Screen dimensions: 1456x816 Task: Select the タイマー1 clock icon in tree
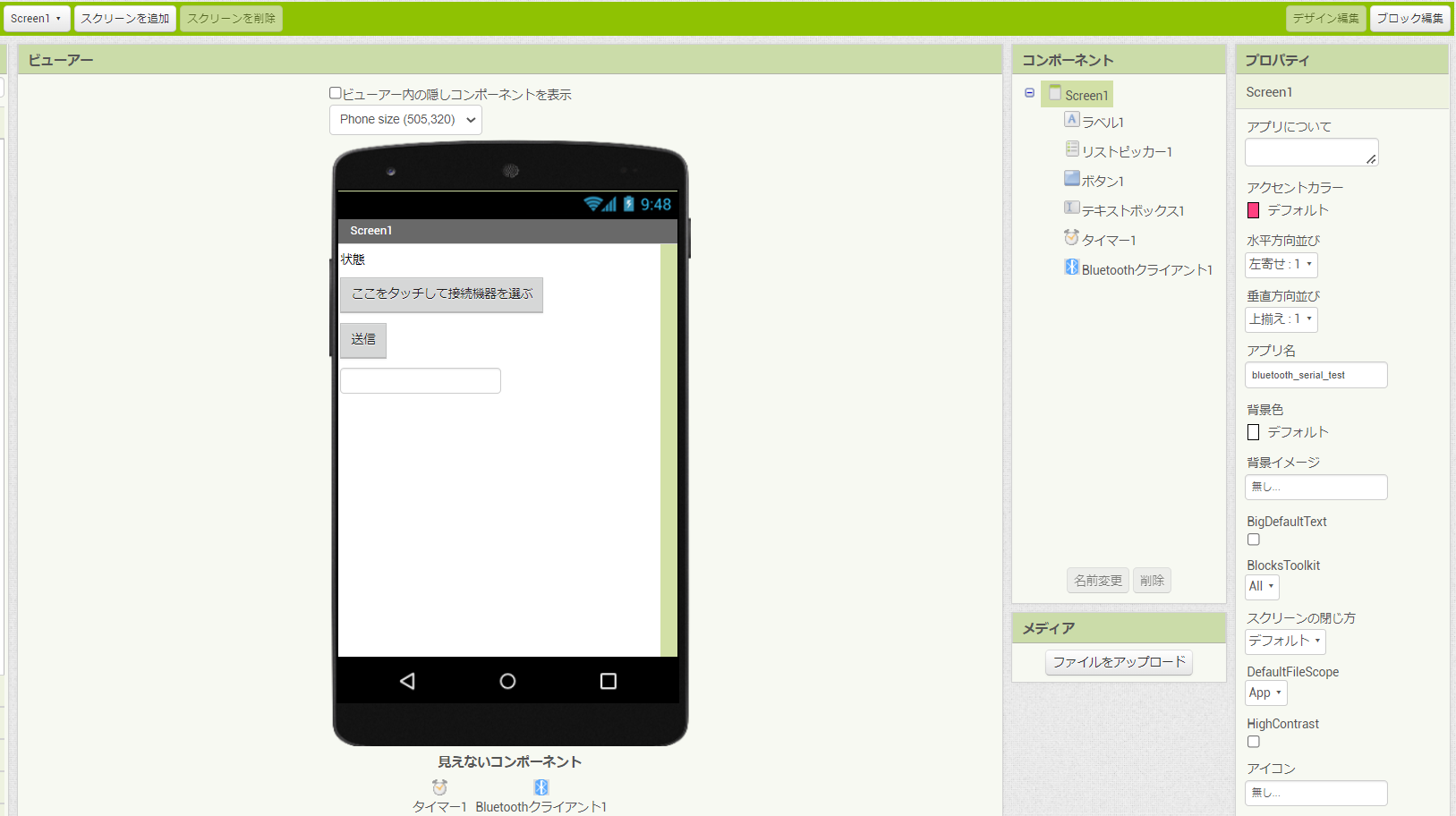pyautogui.click(x=1071, y=237)
